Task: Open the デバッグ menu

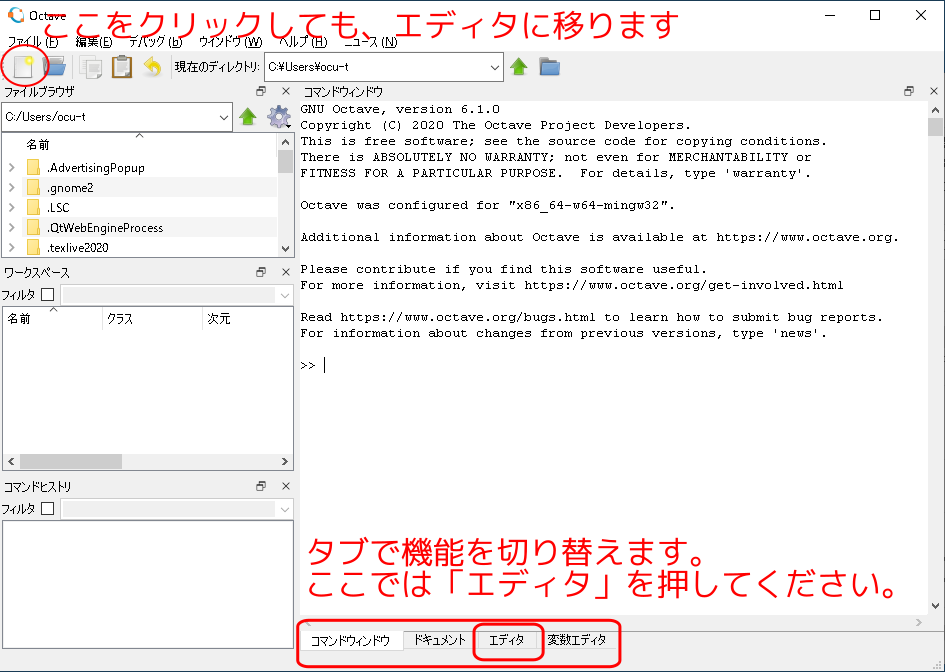Action: point(155,42)
